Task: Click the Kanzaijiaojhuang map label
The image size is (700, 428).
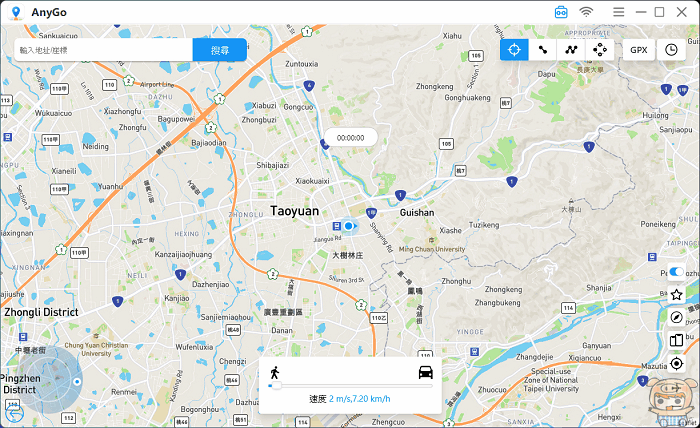Action: click(183, 254)
